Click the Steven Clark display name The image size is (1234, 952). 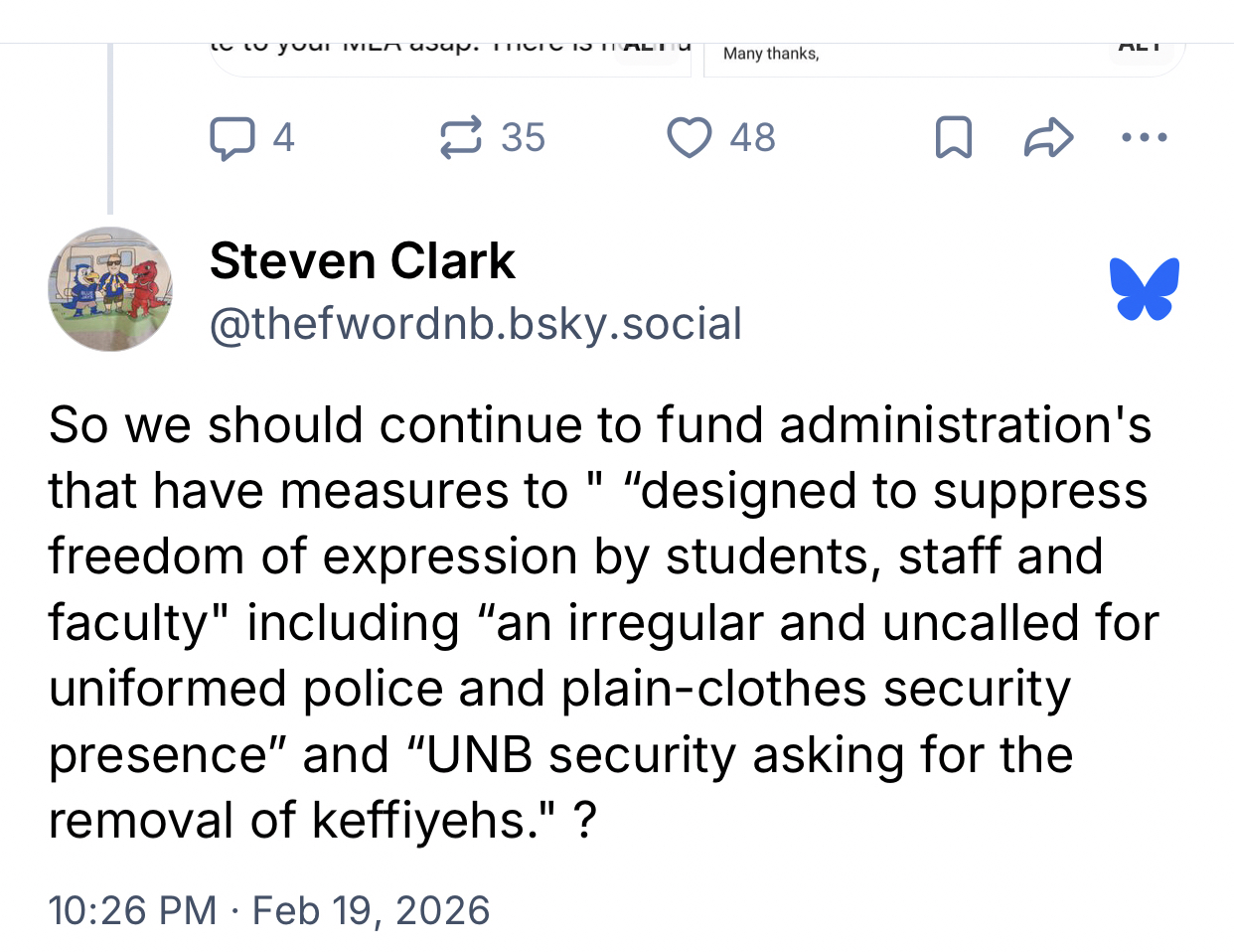(x=362, y=261)
